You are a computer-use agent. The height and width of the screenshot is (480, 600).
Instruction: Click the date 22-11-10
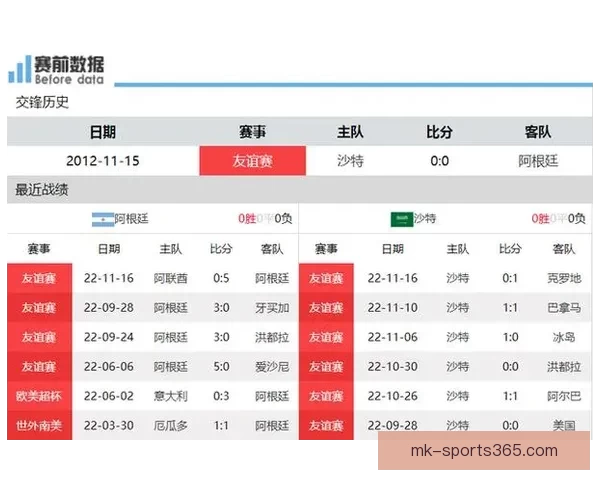(x=393, y=308)
